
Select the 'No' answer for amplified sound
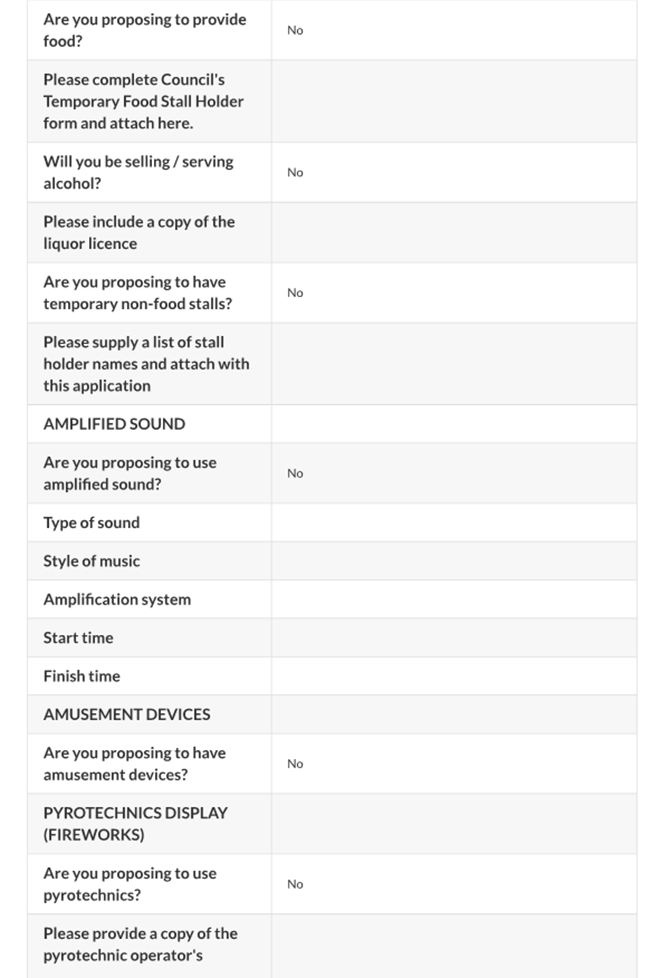coord(295,473)
